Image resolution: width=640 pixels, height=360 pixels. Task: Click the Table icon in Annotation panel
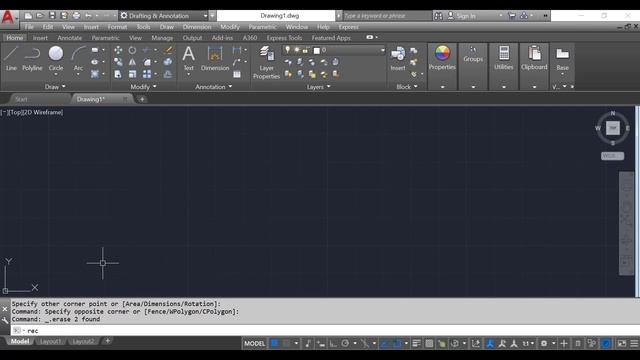pyautogui.click(x=237, y=74)
